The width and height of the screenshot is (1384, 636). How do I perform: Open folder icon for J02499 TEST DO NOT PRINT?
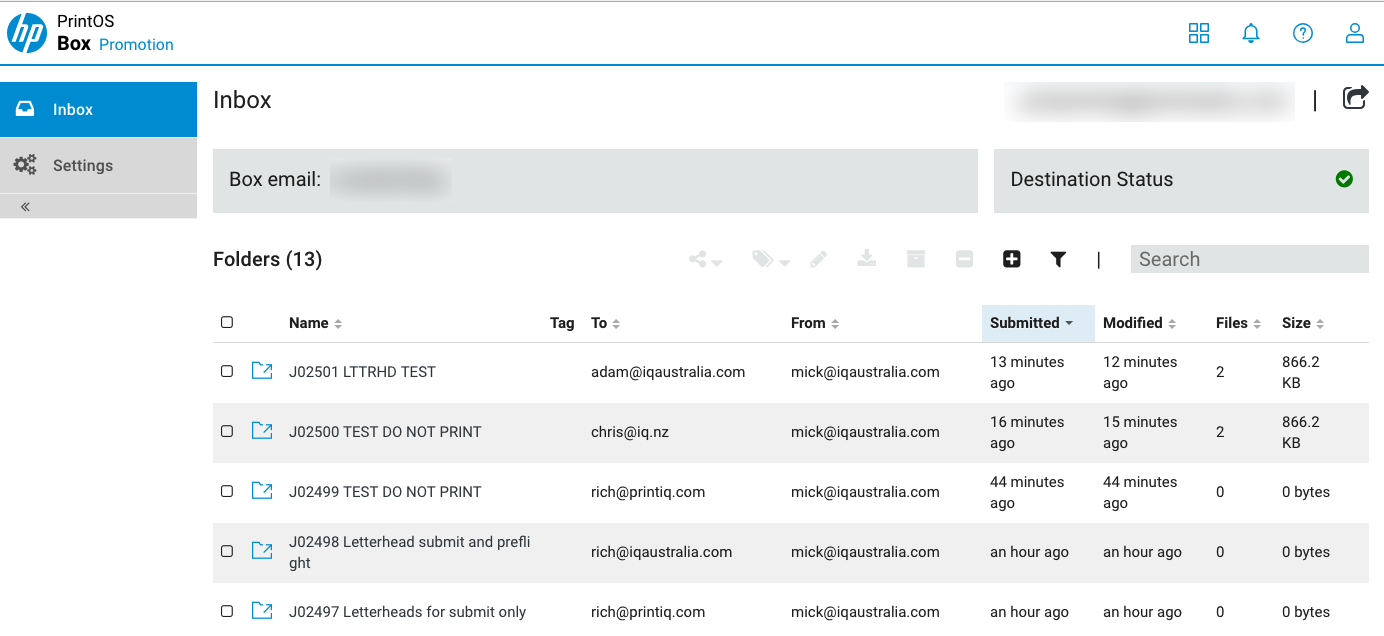point(262,491)
